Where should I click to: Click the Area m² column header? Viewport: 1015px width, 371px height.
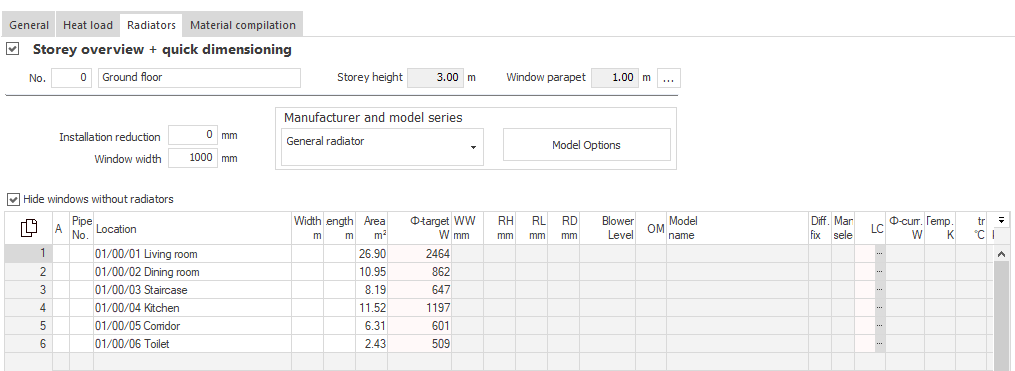pos(372,229)
